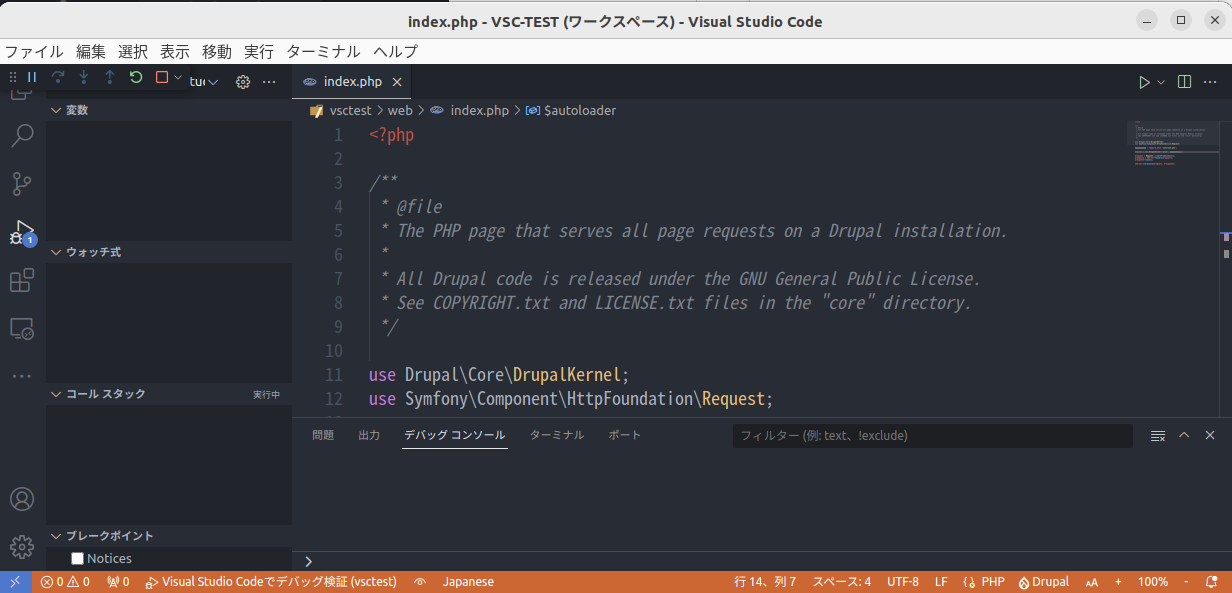Switch to the 問題 panel tab
This screenshot has height=593, width=1232.
tap(323, 435)
